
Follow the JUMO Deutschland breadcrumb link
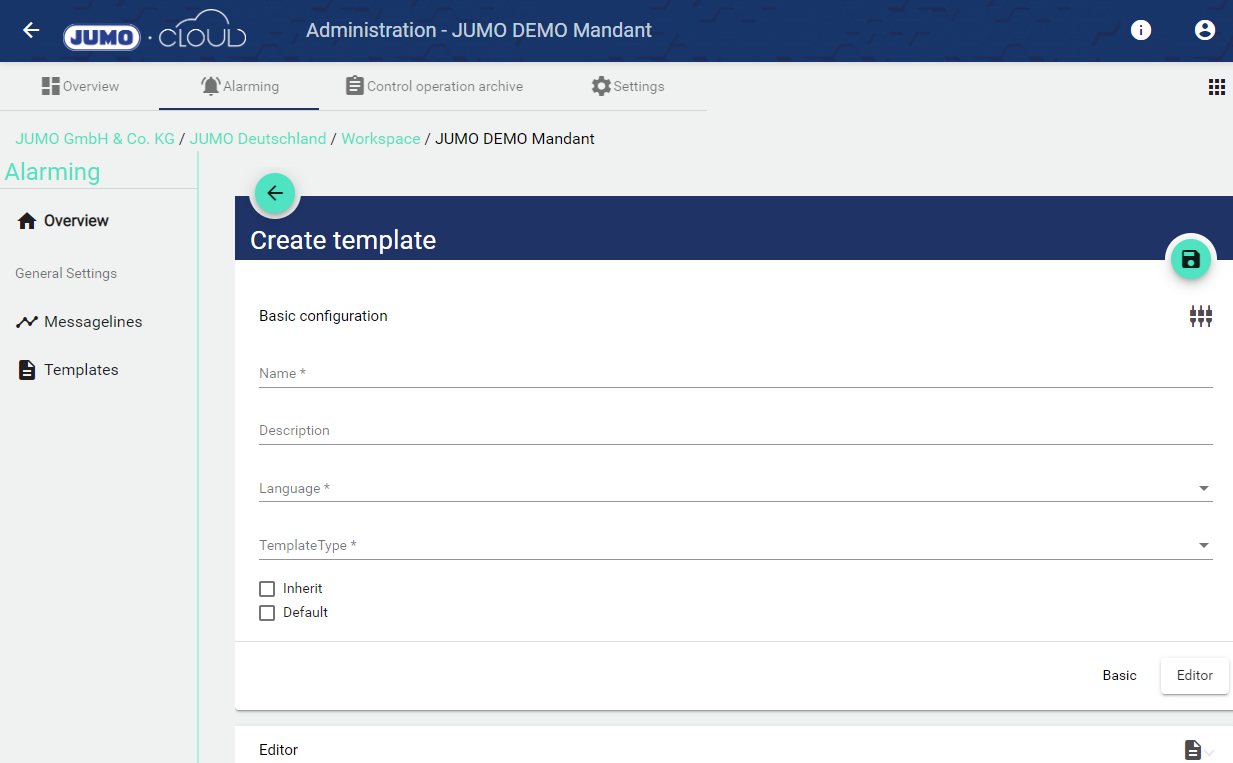click(x=258, y=139)
